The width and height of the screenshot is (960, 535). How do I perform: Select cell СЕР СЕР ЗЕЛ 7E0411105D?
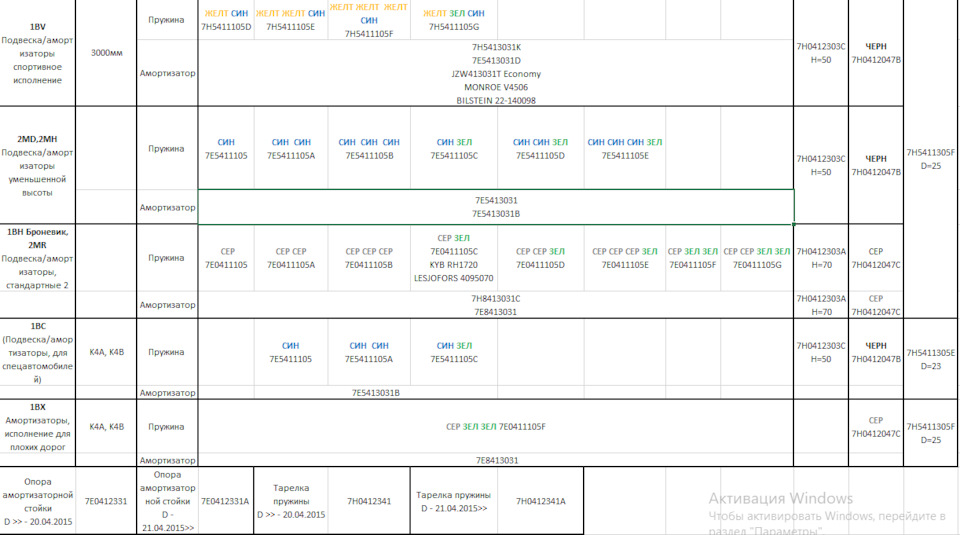[541, 258]
